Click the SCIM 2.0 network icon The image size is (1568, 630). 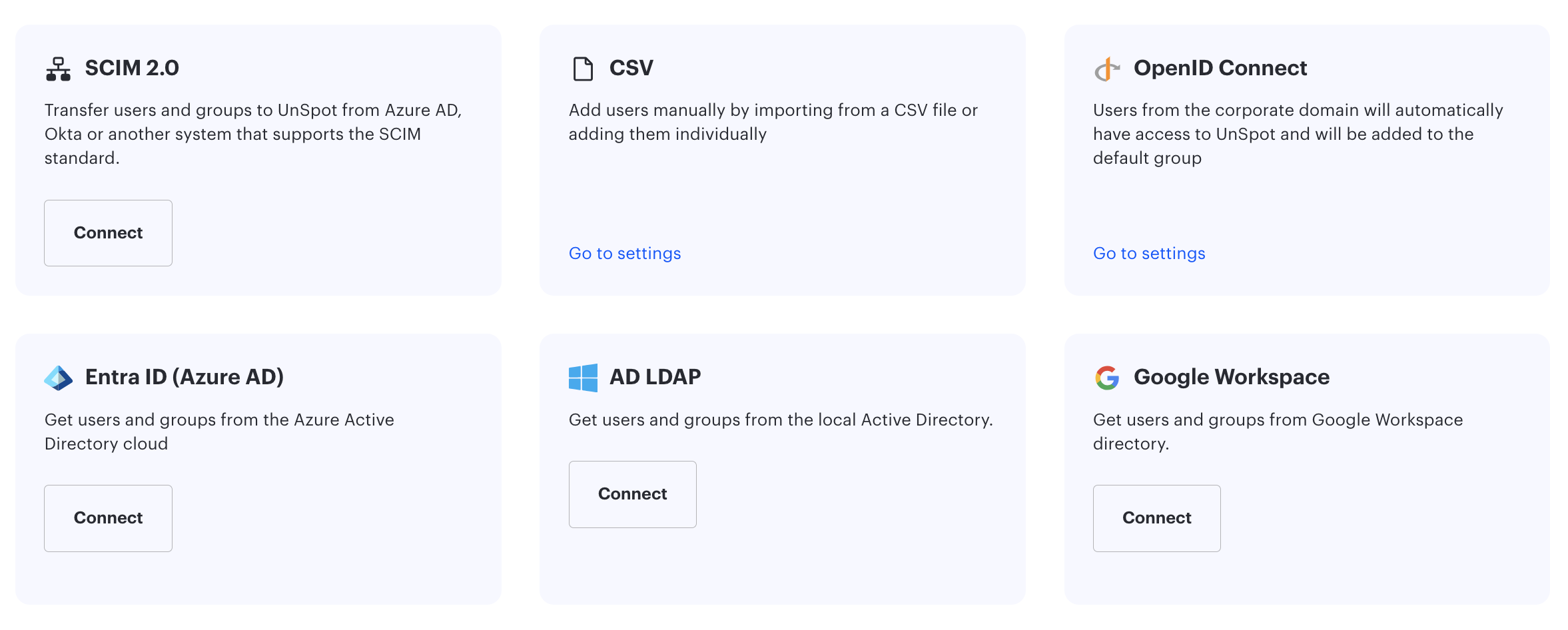[58, 69]
